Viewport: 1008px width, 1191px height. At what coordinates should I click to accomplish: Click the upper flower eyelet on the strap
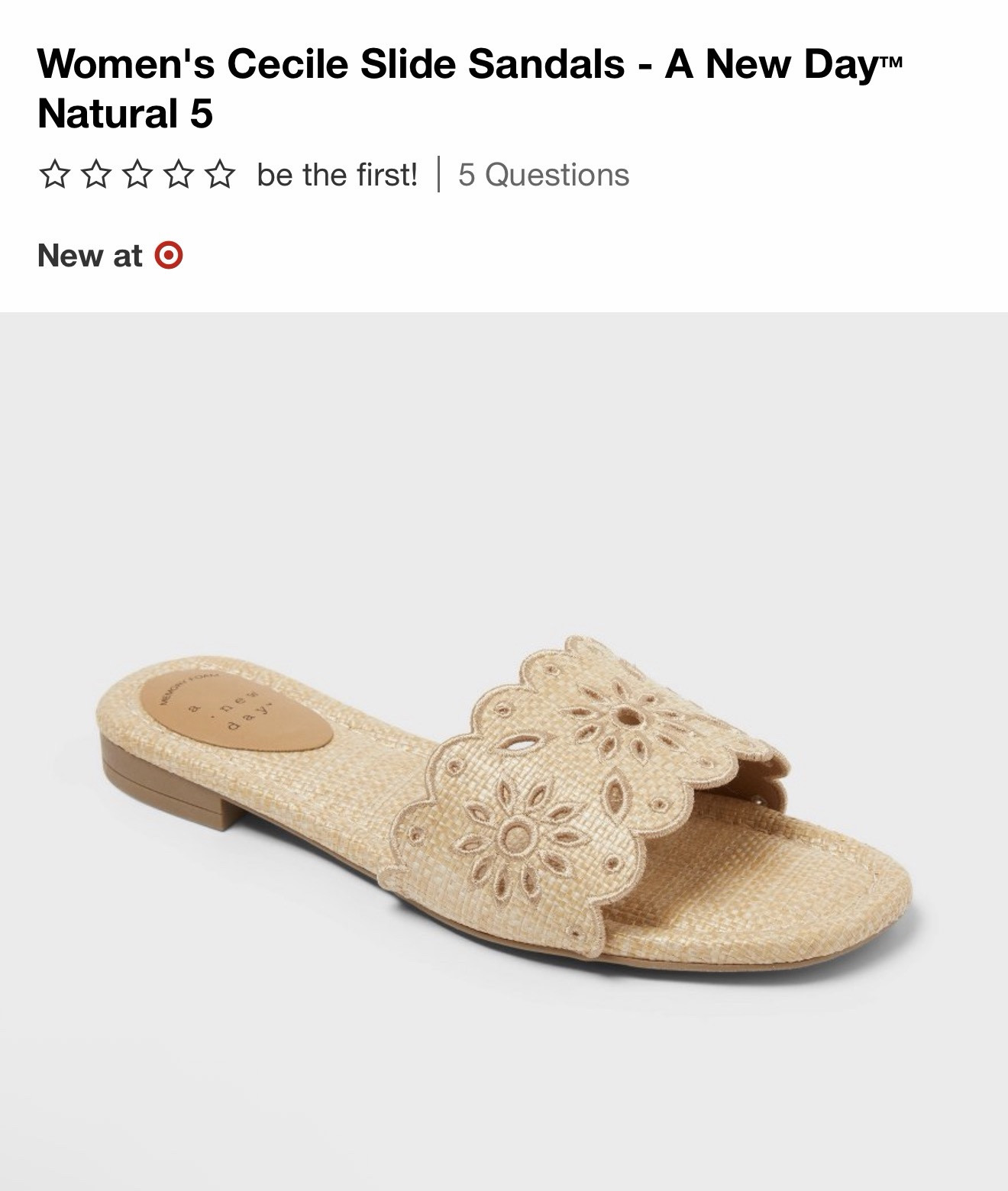pos(628,715)
